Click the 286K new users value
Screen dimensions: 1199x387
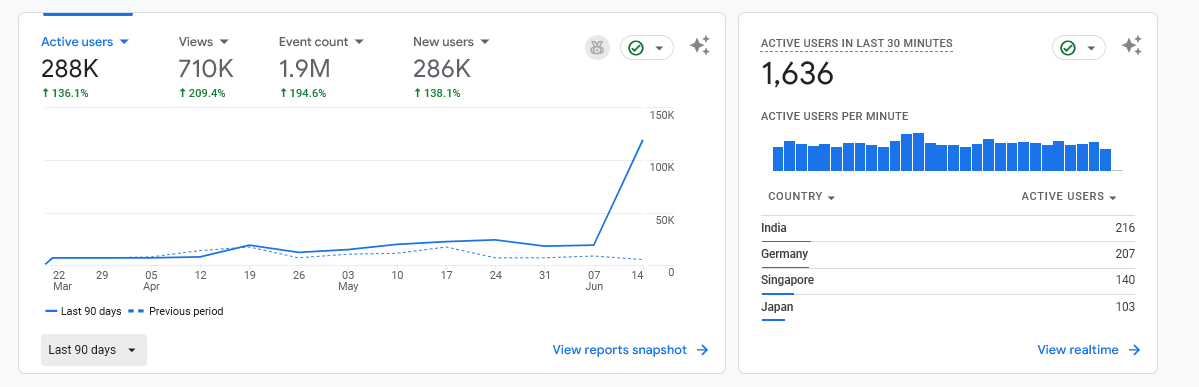point(442,70)
